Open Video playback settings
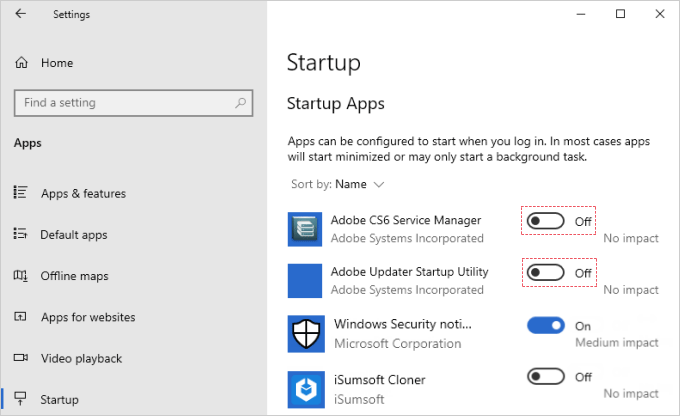Viewport: 680px width, 416px height. [x=82, y=359]
